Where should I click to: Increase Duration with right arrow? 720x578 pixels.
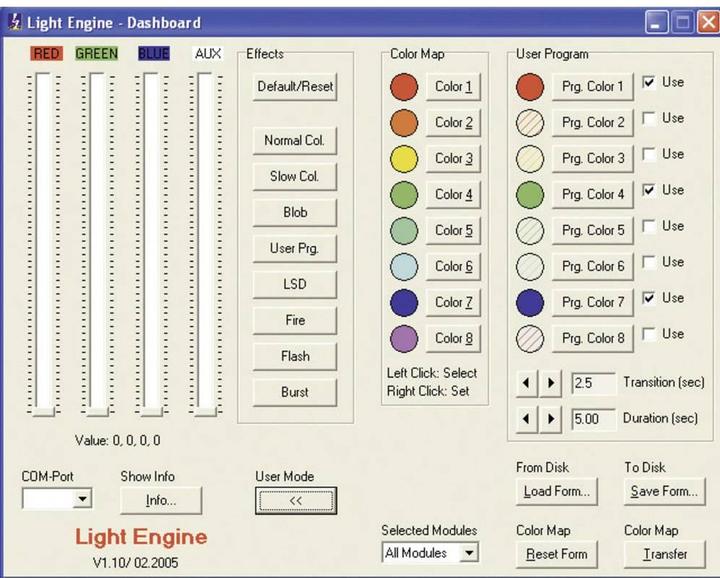551,419
